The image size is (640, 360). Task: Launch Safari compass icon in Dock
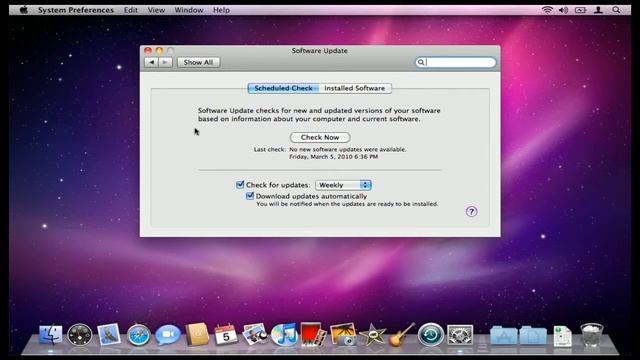tap(138, 335)
